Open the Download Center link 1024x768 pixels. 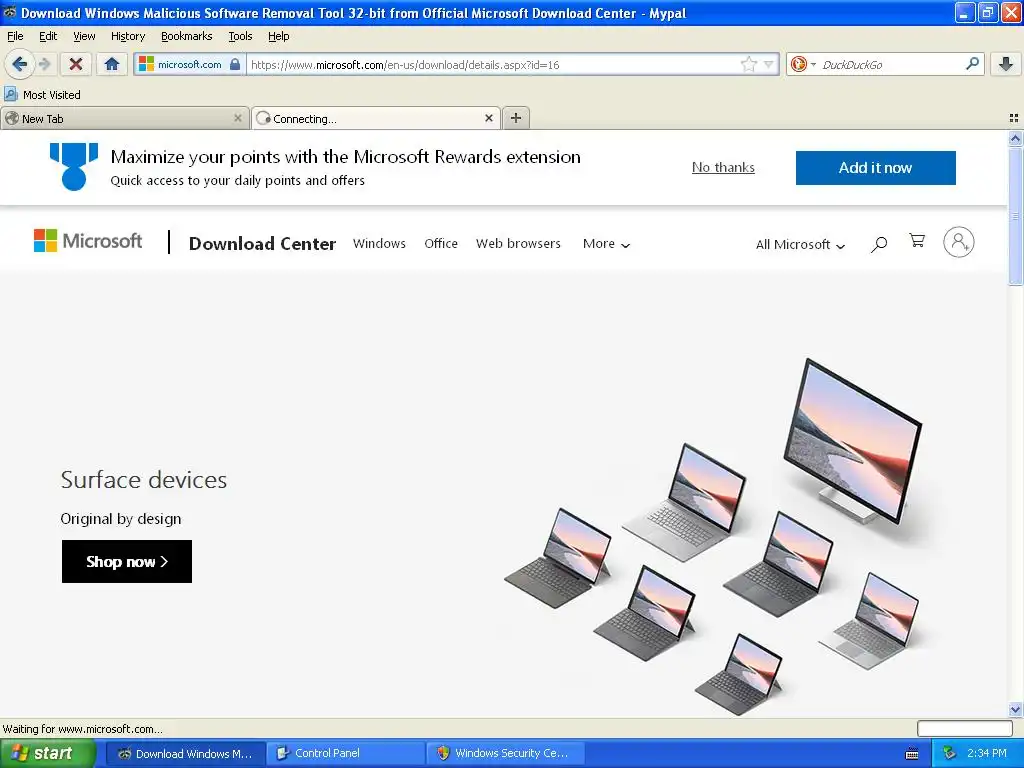[x=262, y=244]
